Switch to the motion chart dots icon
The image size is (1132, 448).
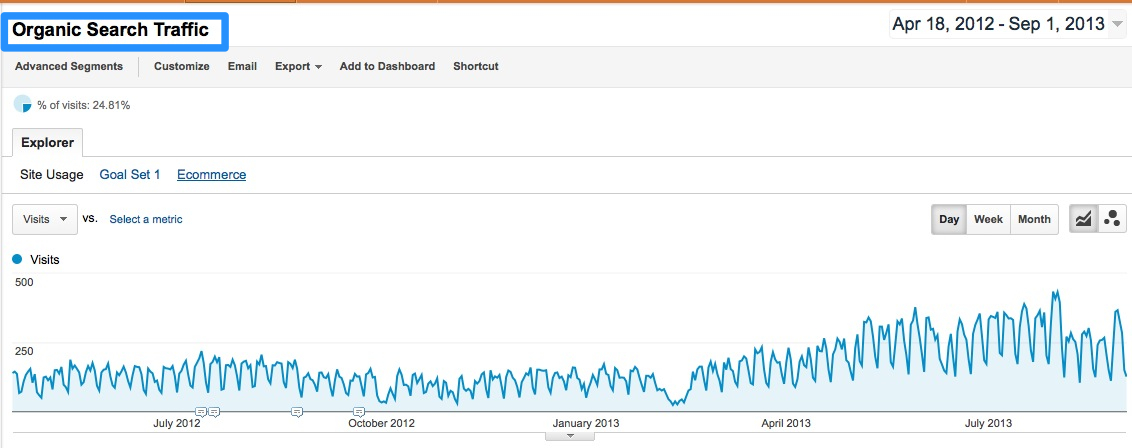[1111, 219]
